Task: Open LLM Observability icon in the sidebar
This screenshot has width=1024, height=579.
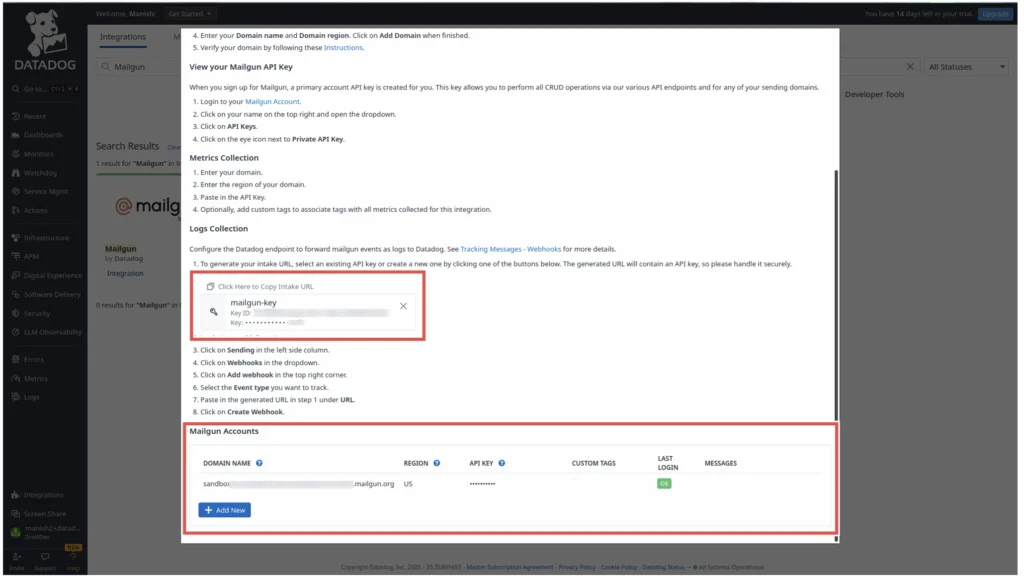Action: 16,332
